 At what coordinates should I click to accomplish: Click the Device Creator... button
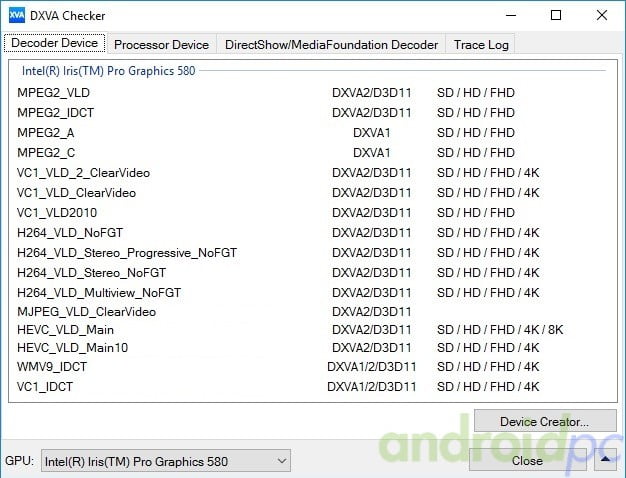545,421
